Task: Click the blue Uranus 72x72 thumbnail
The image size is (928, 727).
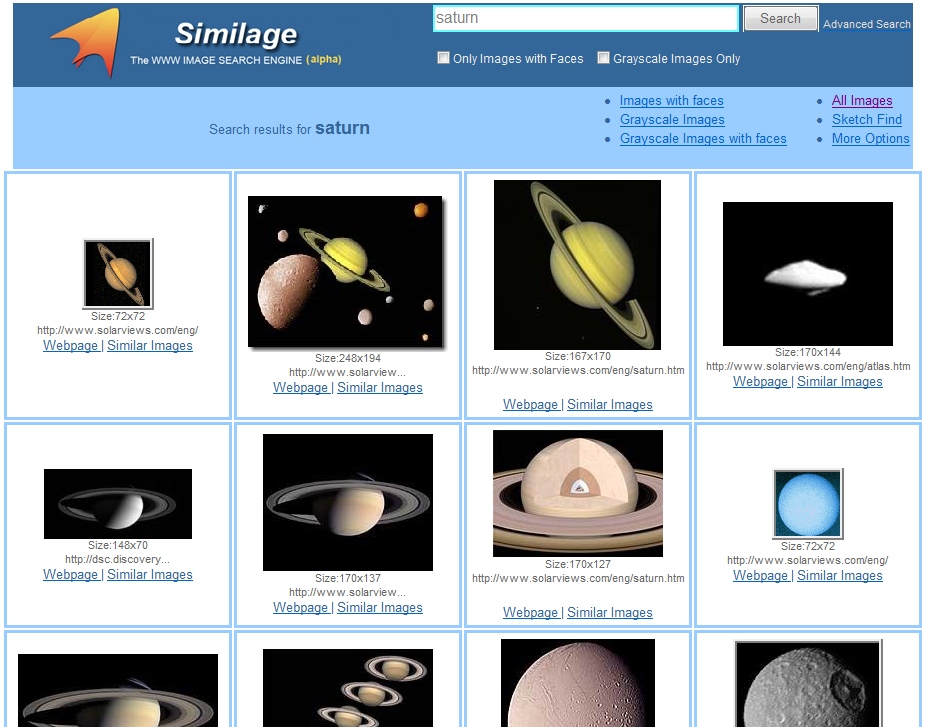Action: (x=807, y=504)
